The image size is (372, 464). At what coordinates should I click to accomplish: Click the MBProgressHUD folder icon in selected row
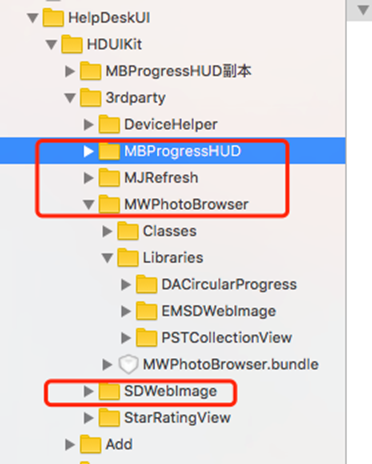(109, 151)
